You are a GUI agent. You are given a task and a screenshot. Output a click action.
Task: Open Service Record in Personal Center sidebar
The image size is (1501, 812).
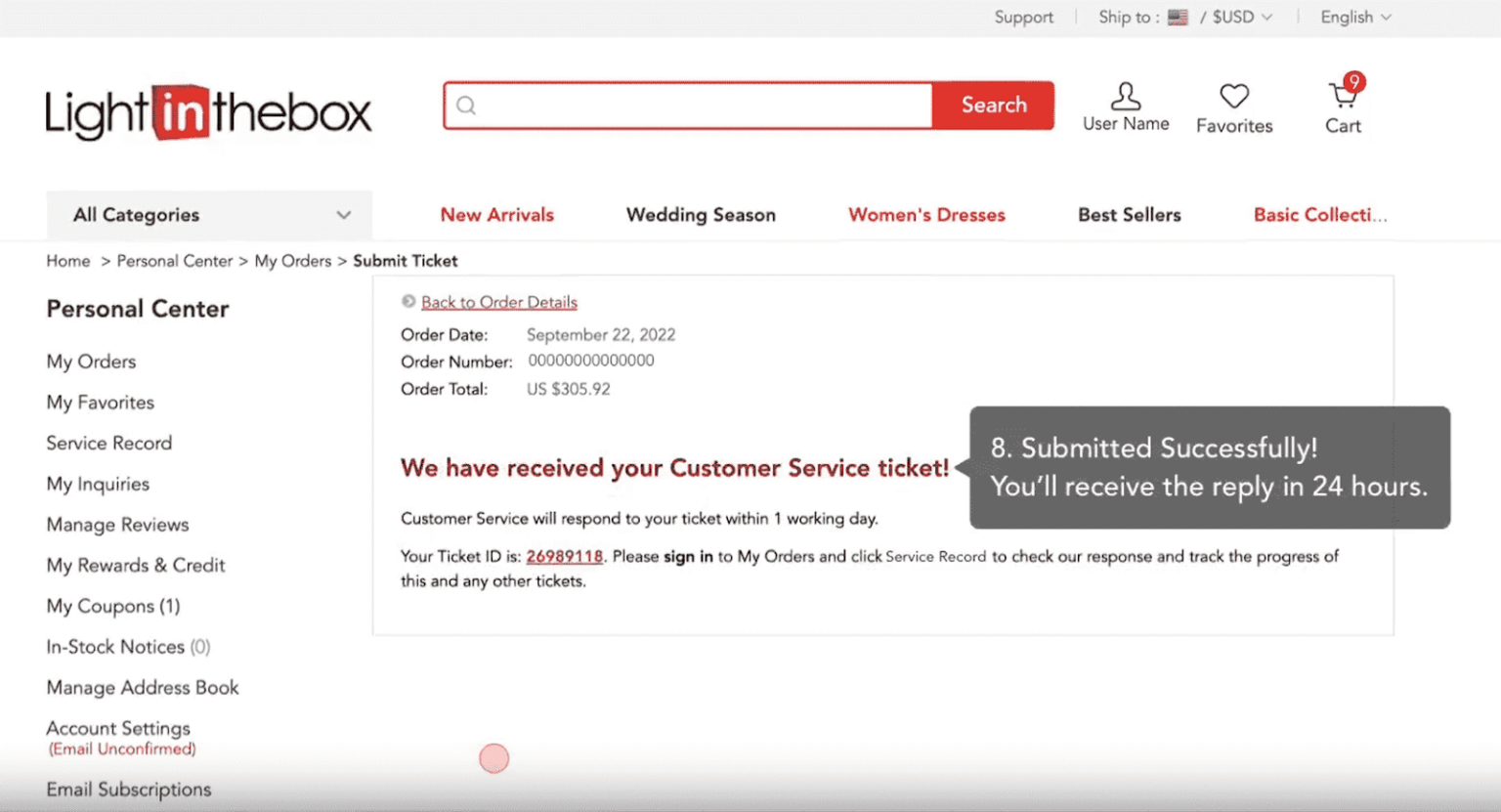108,443
